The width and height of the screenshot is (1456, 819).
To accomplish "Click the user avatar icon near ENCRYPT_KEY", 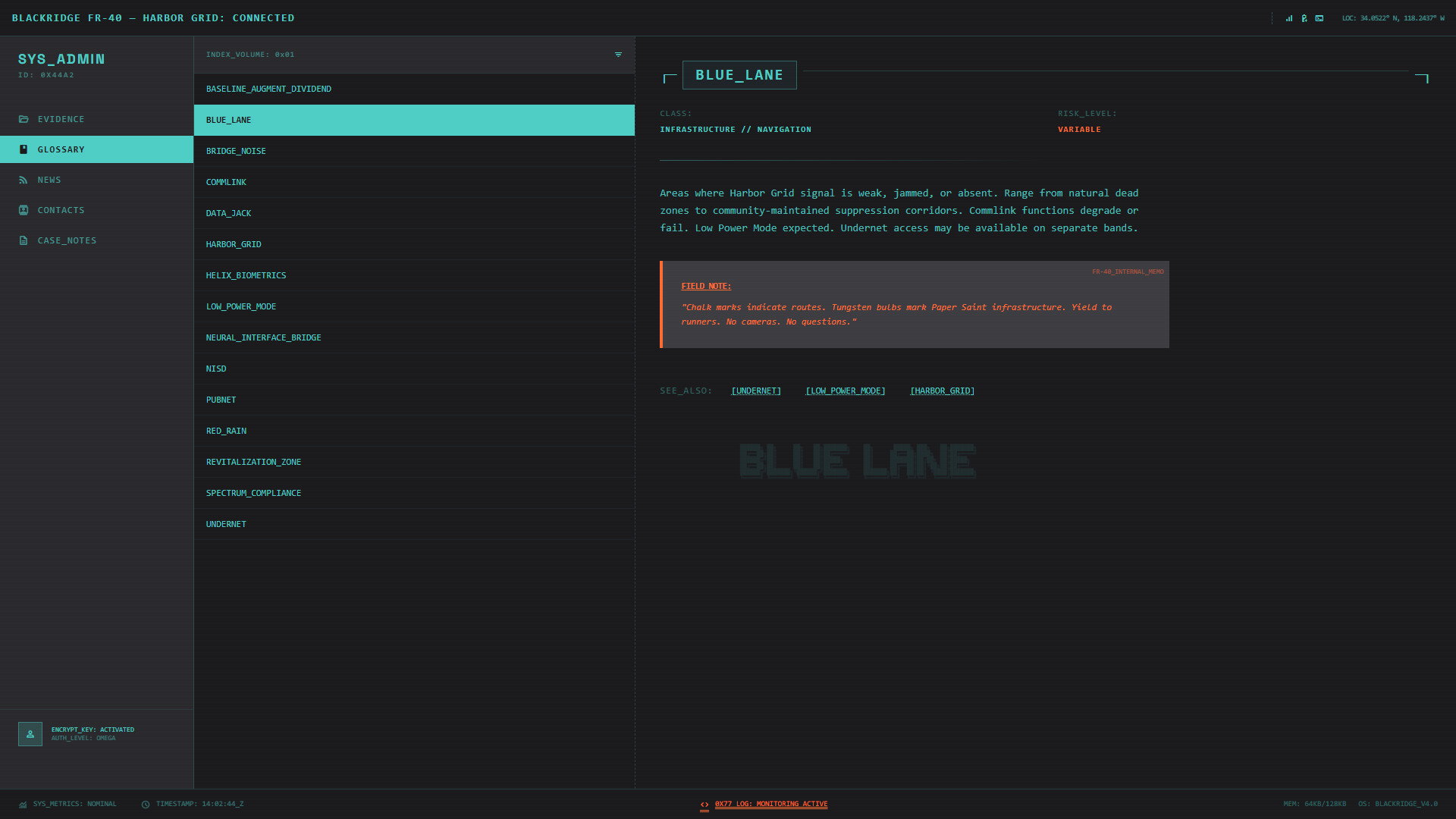I will point(30,734).
